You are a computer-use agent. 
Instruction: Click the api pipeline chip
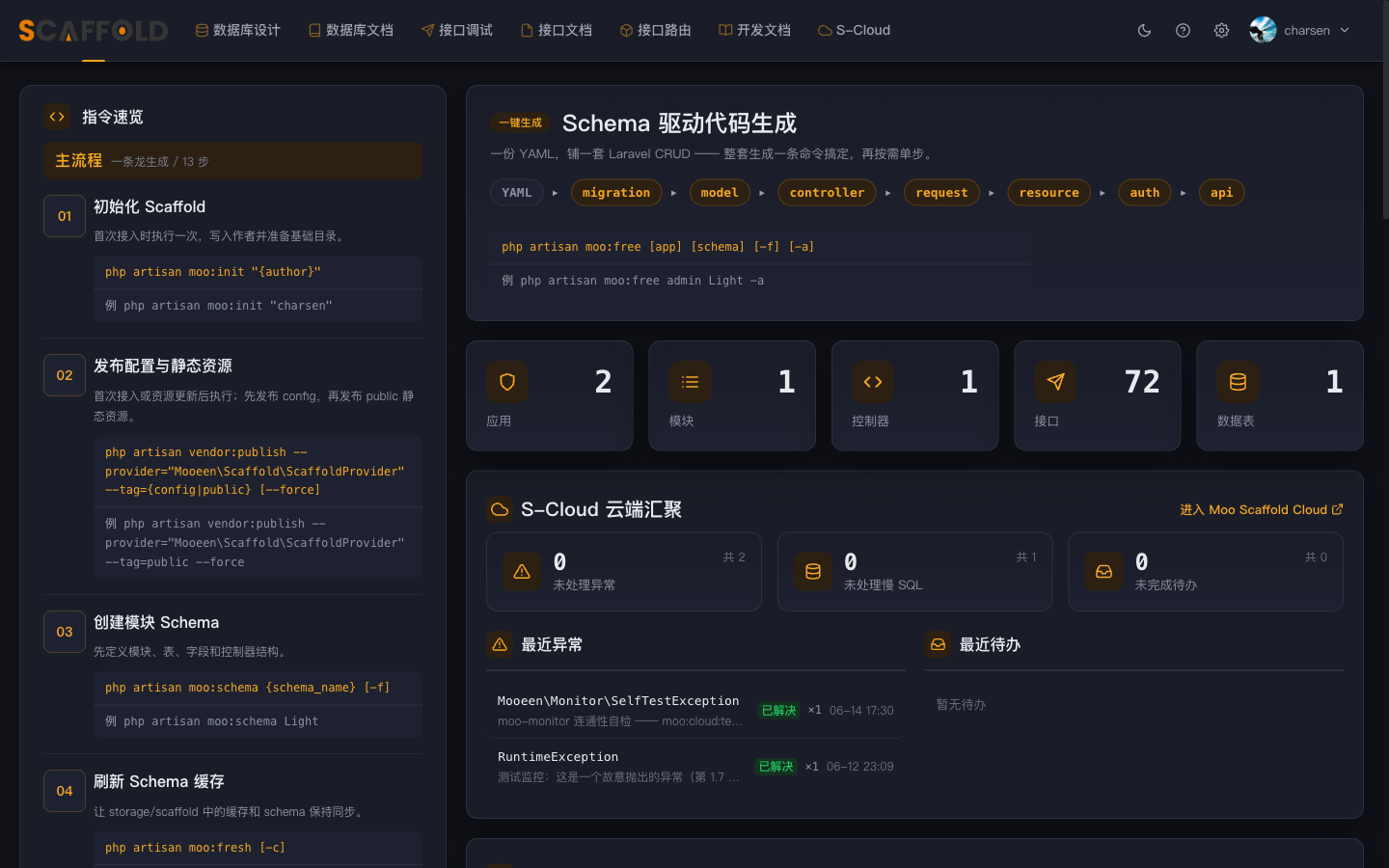1221,193
